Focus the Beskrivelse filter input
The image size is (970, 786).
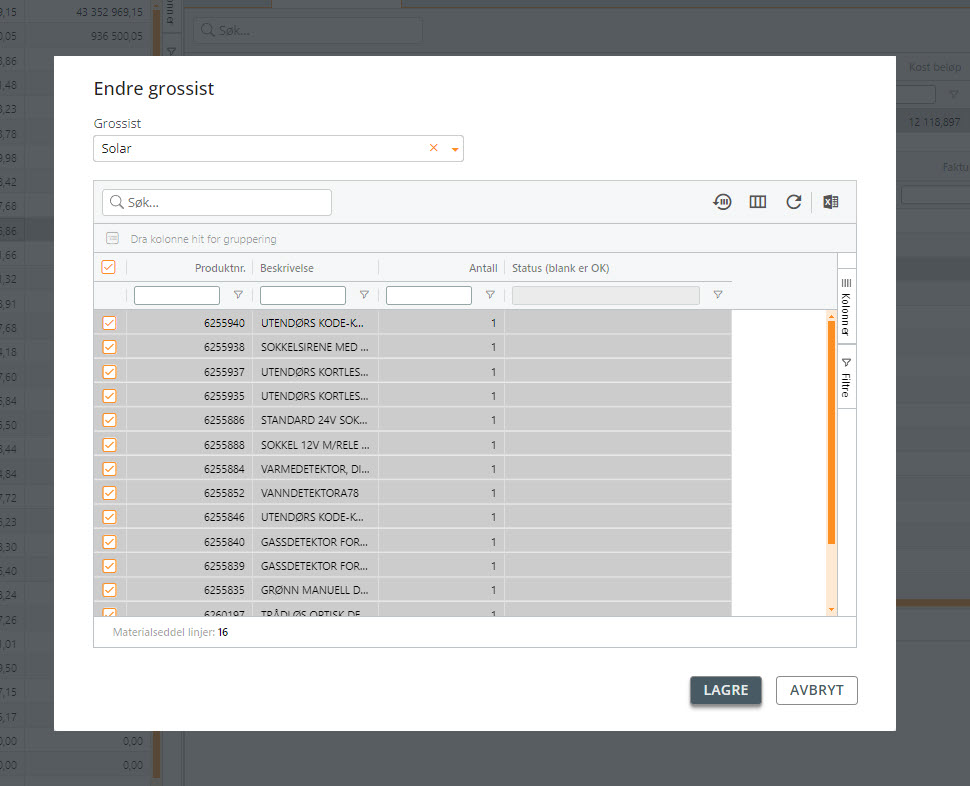(303, 295)
